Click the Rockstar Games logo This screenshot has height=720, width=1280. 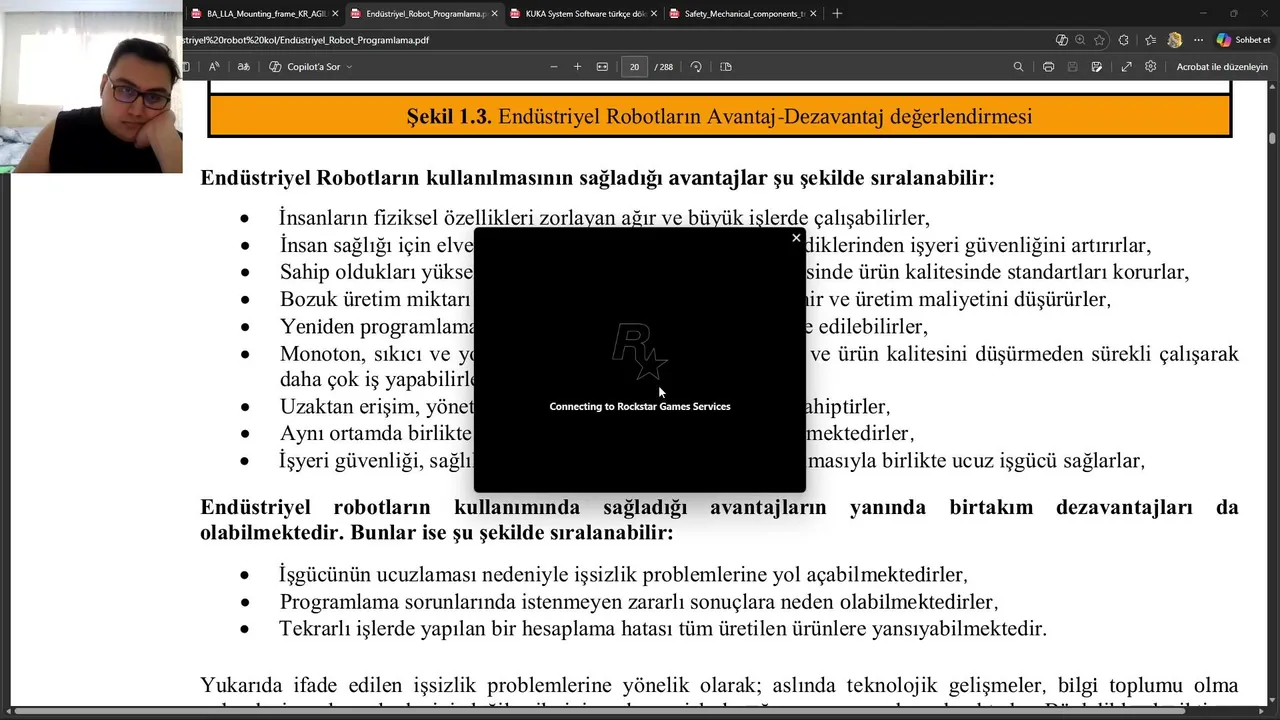640,352
